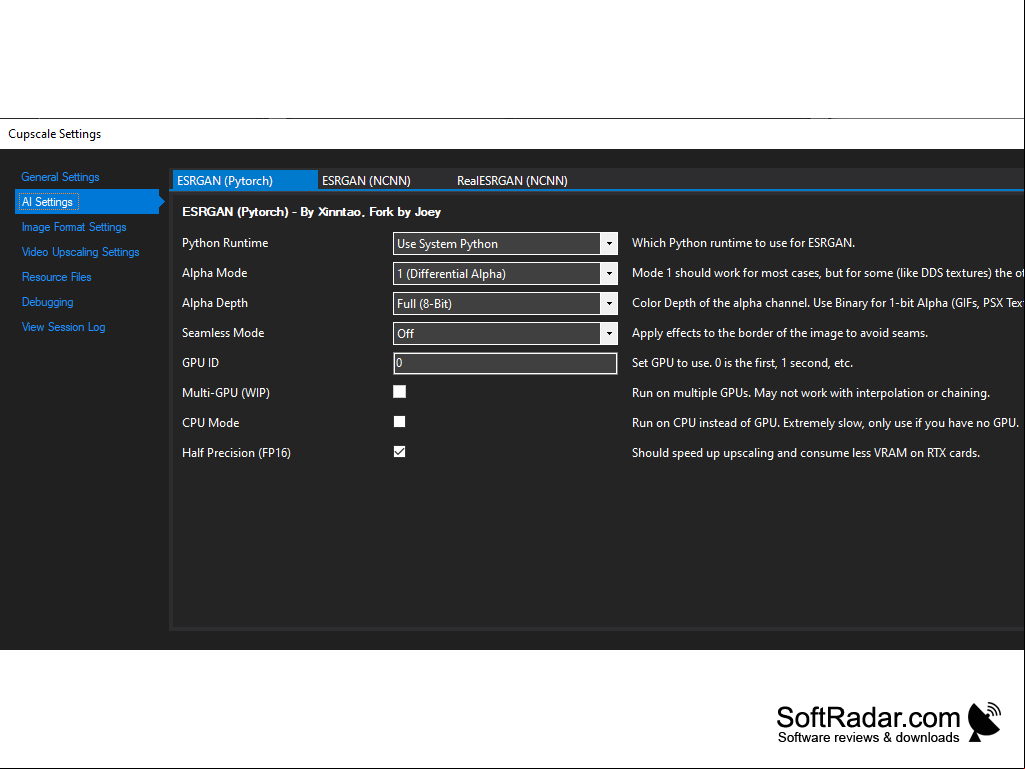The height and width of the screenshot is (769, 1025).
Task: Go to Video Upscaling Settings
Action: (80, 252)
